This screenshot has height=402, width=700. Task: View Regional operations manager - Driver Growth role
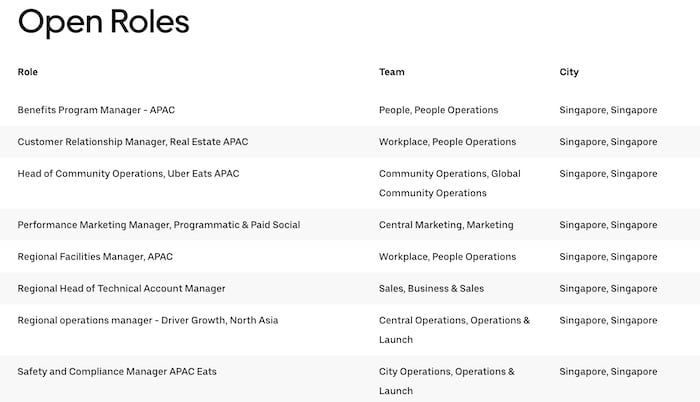147,321
